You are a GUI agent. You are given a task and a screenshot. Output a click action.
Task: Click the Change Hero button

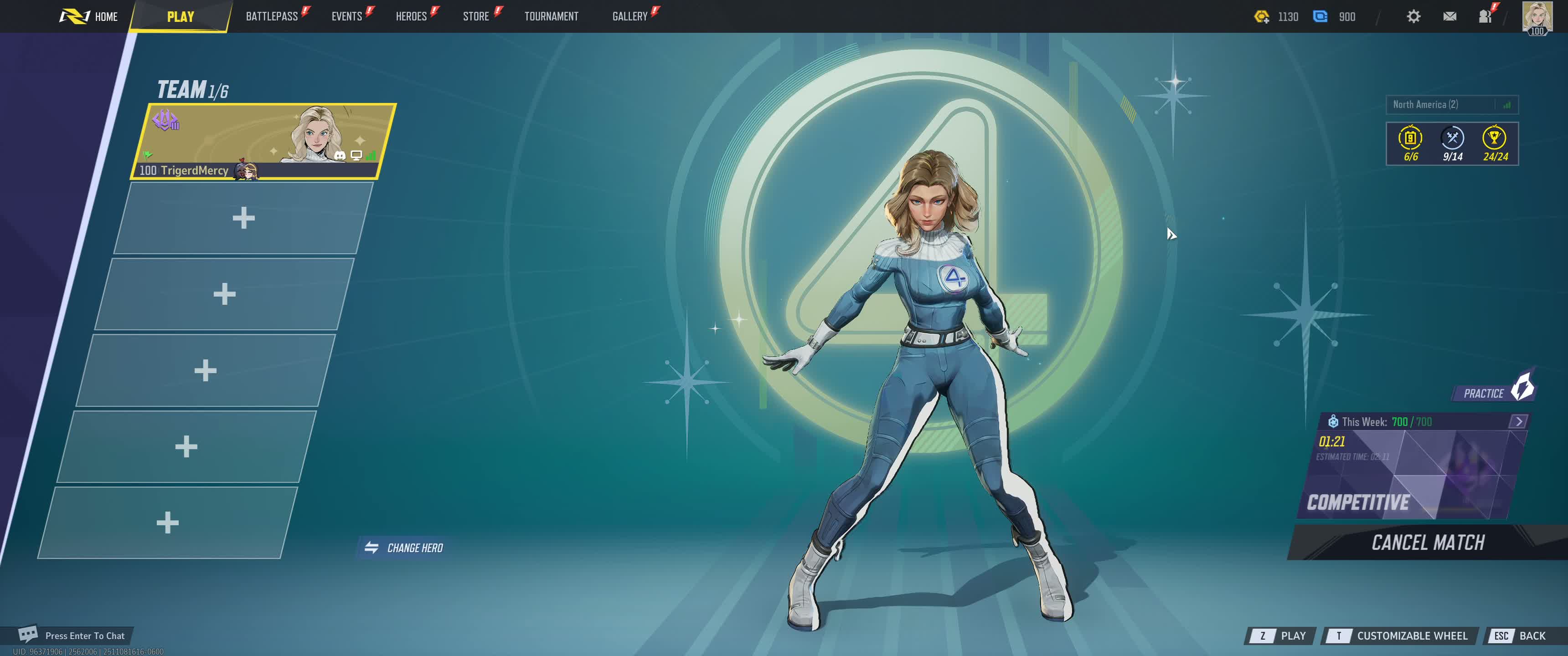point(404,548)
